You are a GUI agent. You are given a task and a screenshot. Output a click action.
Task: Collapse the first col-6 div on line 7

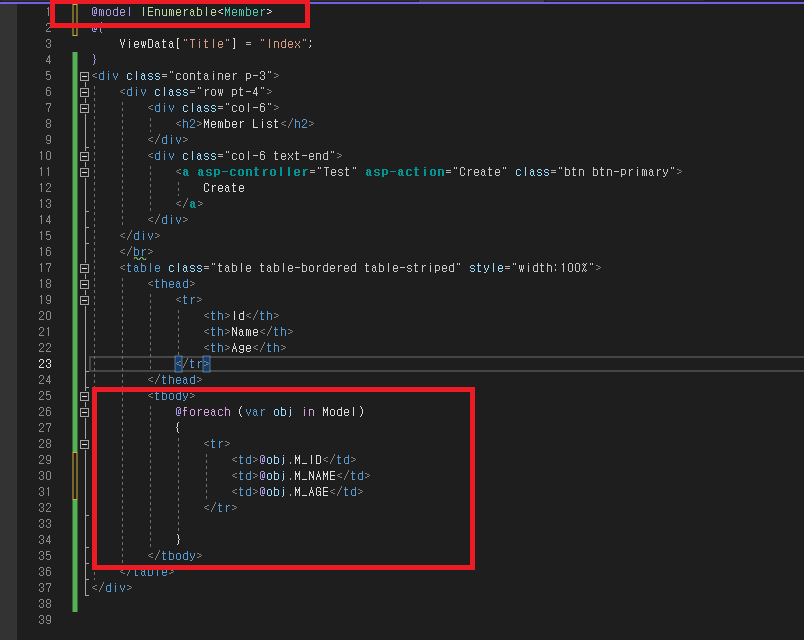click(x=85, y=108)
